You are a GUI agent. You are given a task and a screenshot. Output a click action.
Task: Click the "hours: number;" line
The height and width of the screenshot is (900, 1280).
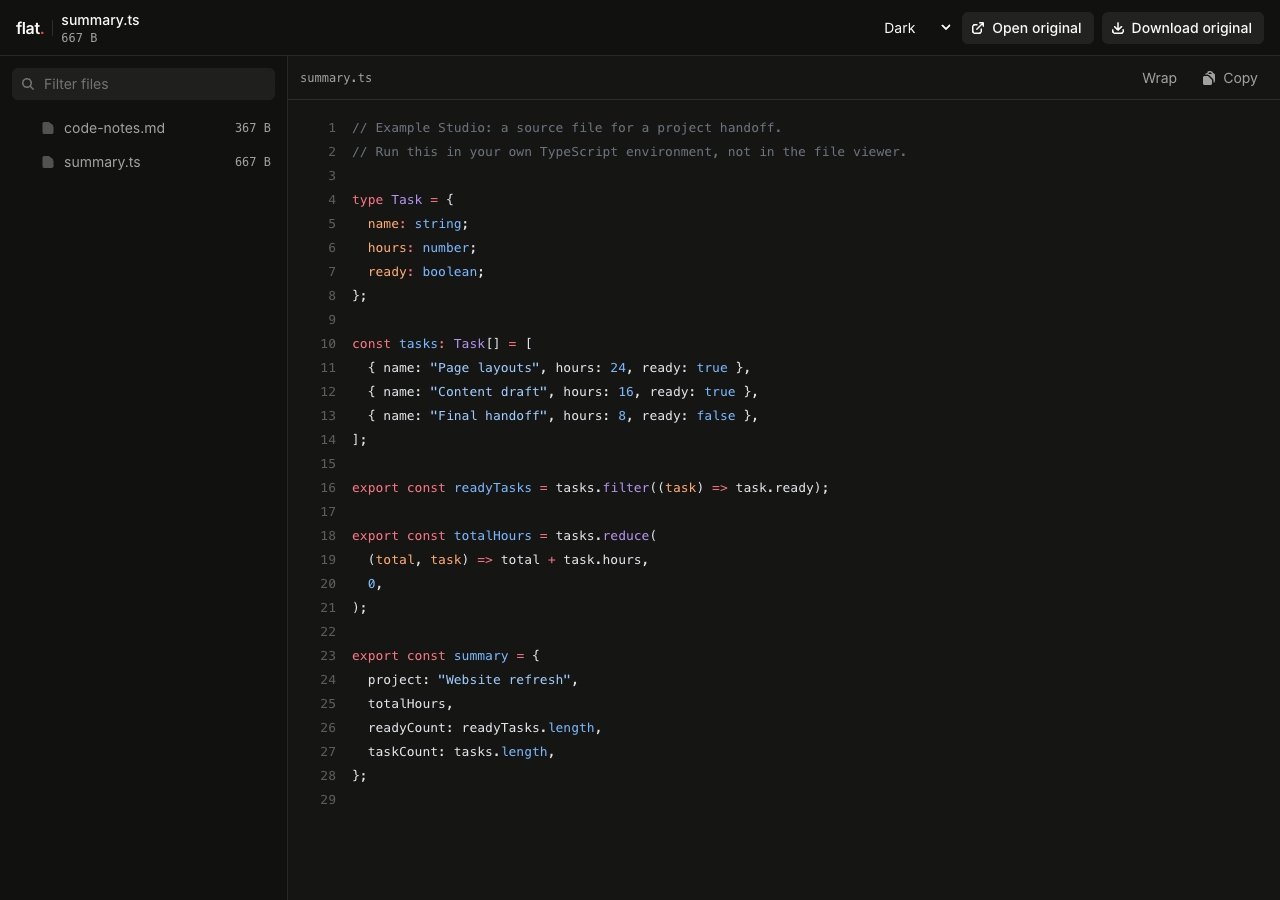coord(422,248)
